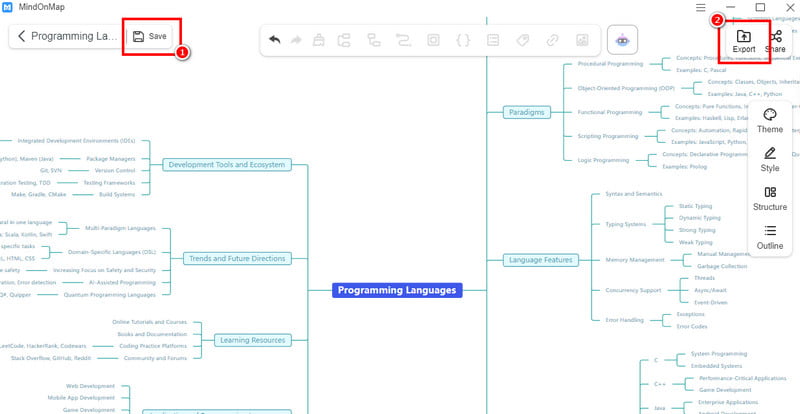Viewport: 800px width, 414px height.
Task: Open the Theme panel
Action: pos(770,120)
